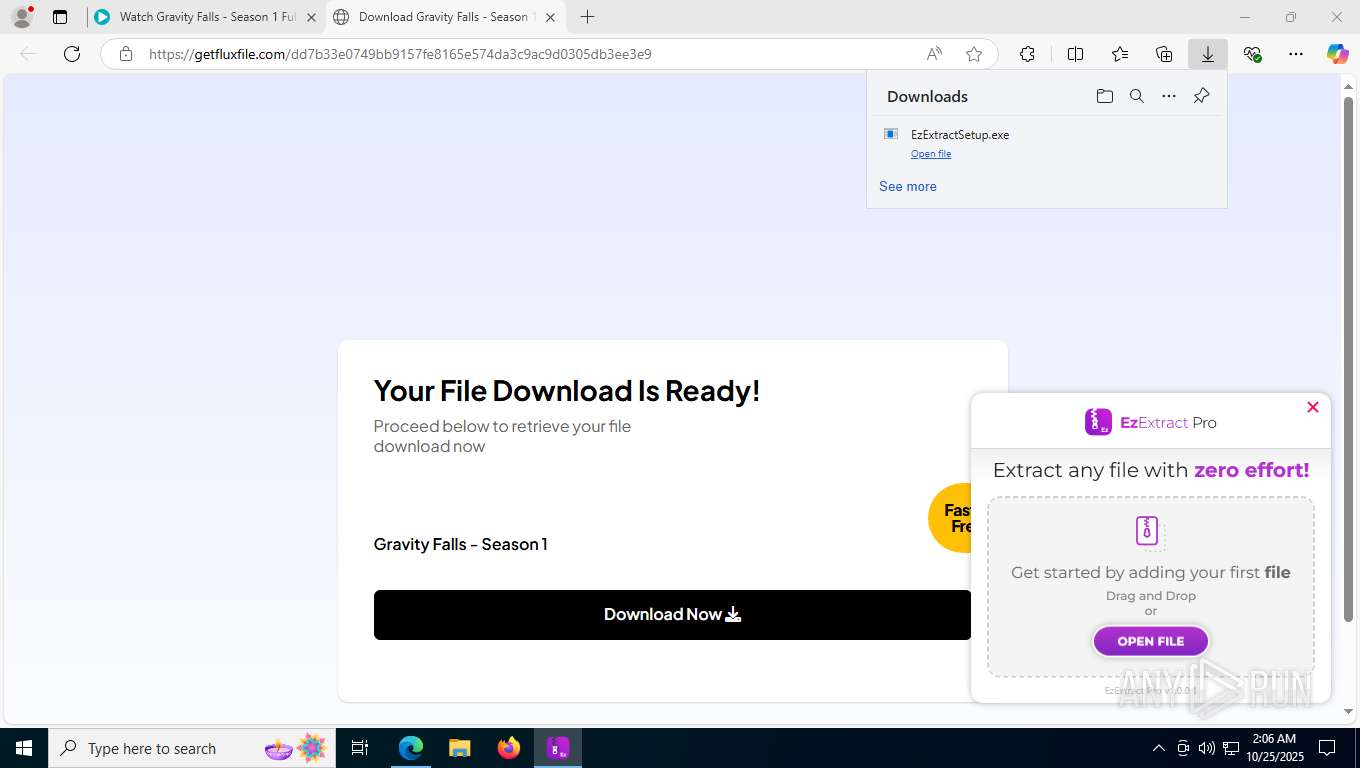Select EzExtractSetup.exe download entry

[x=1046, y=143]
